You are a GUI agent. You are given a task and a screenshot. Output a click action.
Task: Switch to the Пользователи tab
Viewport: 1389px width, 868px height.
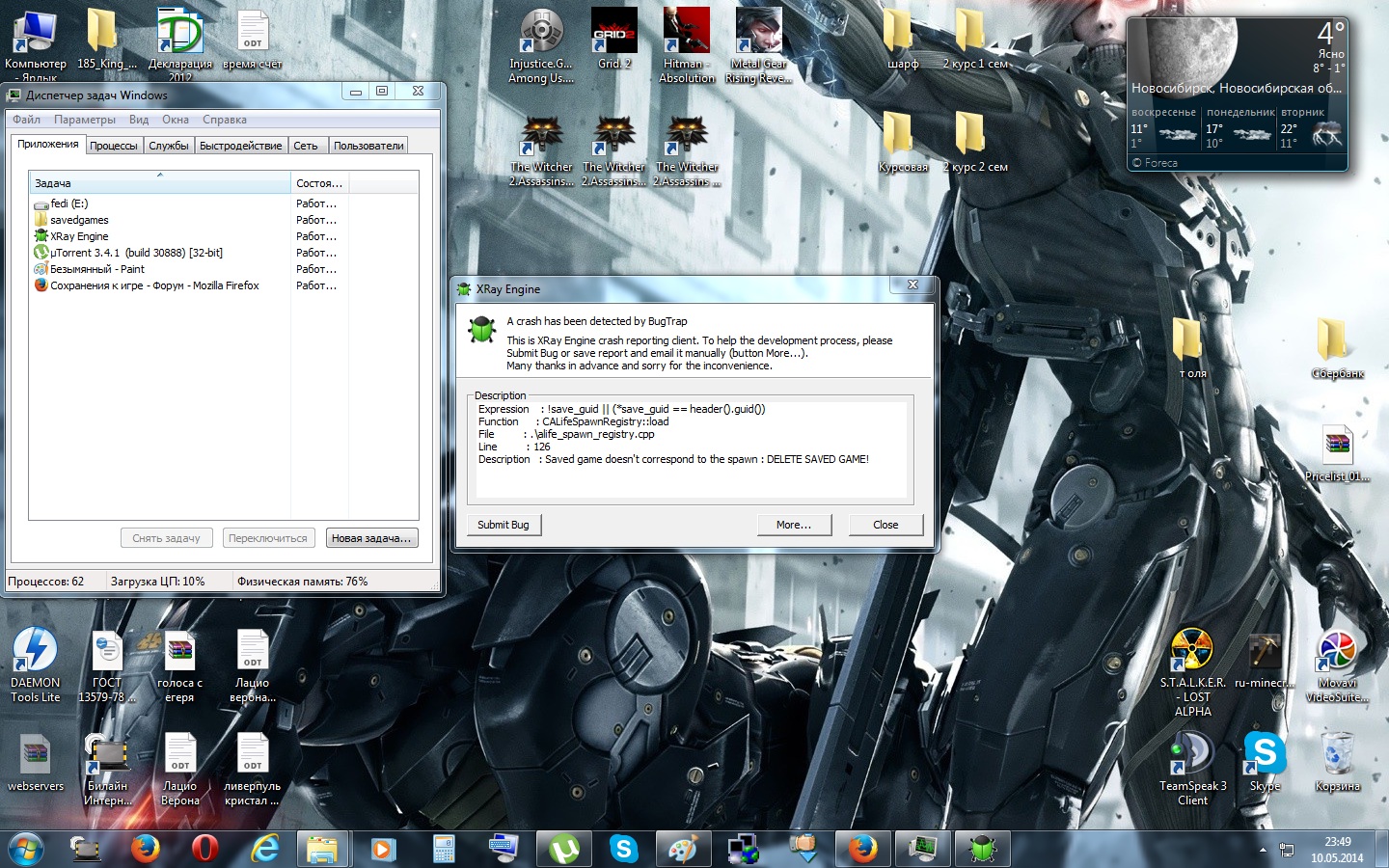(x=368, y=146)
